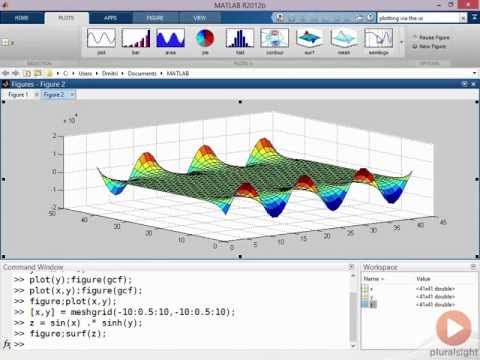480x360 pixels.
Task: Click the 'plot(x,y);figure(gcf);' command line
Action: coord(86,291)
